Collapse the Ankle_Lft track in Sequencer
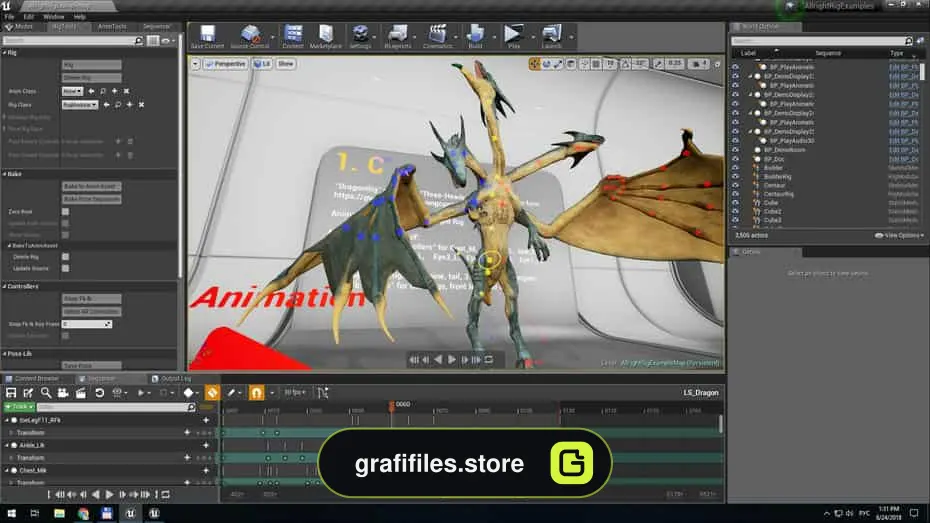This screenshot has height=523, width=930. pos(7,445)
